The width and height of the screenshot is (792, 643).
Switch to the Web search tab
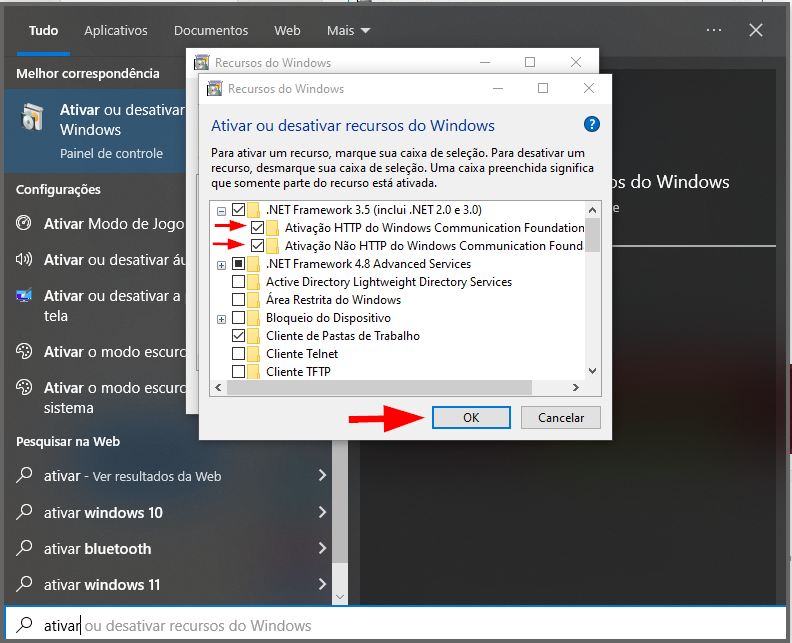click(x=287, y=30)
